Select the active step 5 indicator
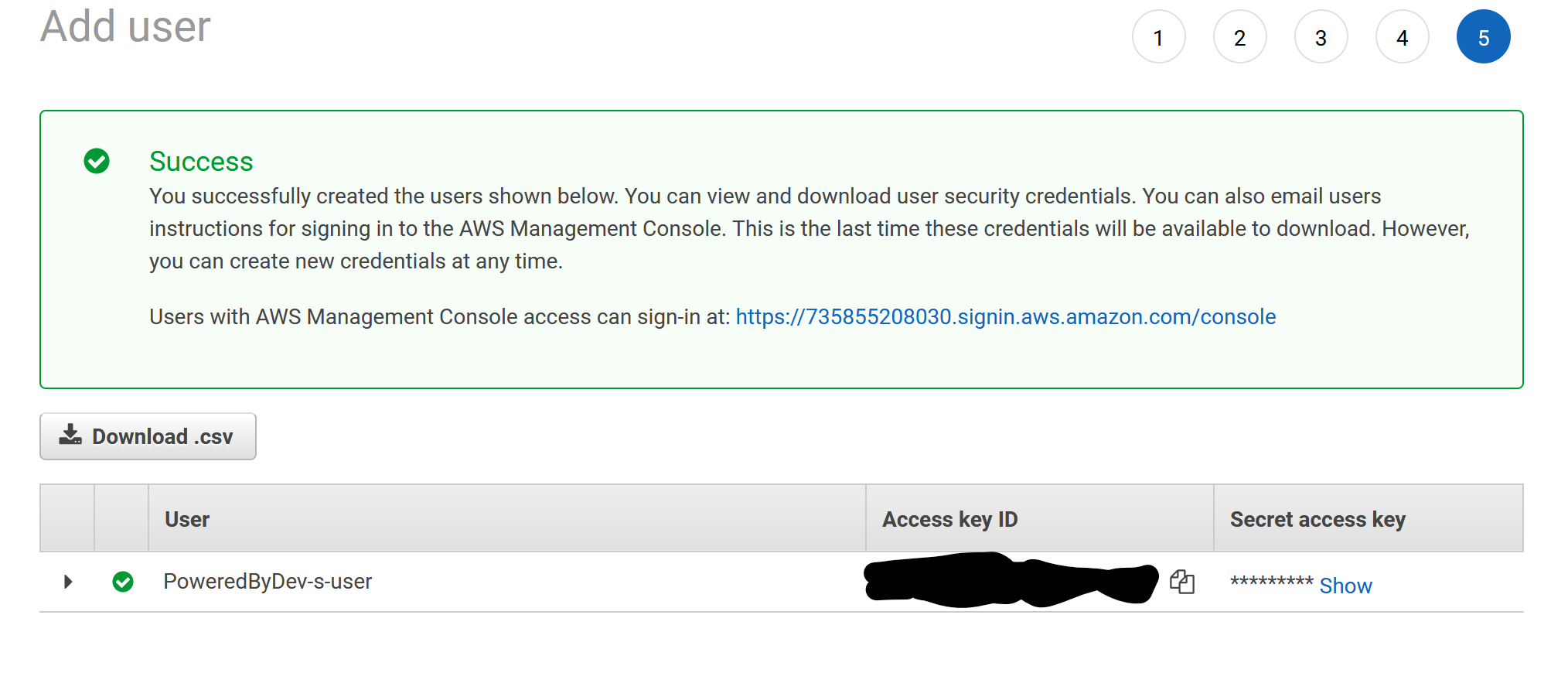The width and height of the screenshot is (1568, 690). 1483,37
